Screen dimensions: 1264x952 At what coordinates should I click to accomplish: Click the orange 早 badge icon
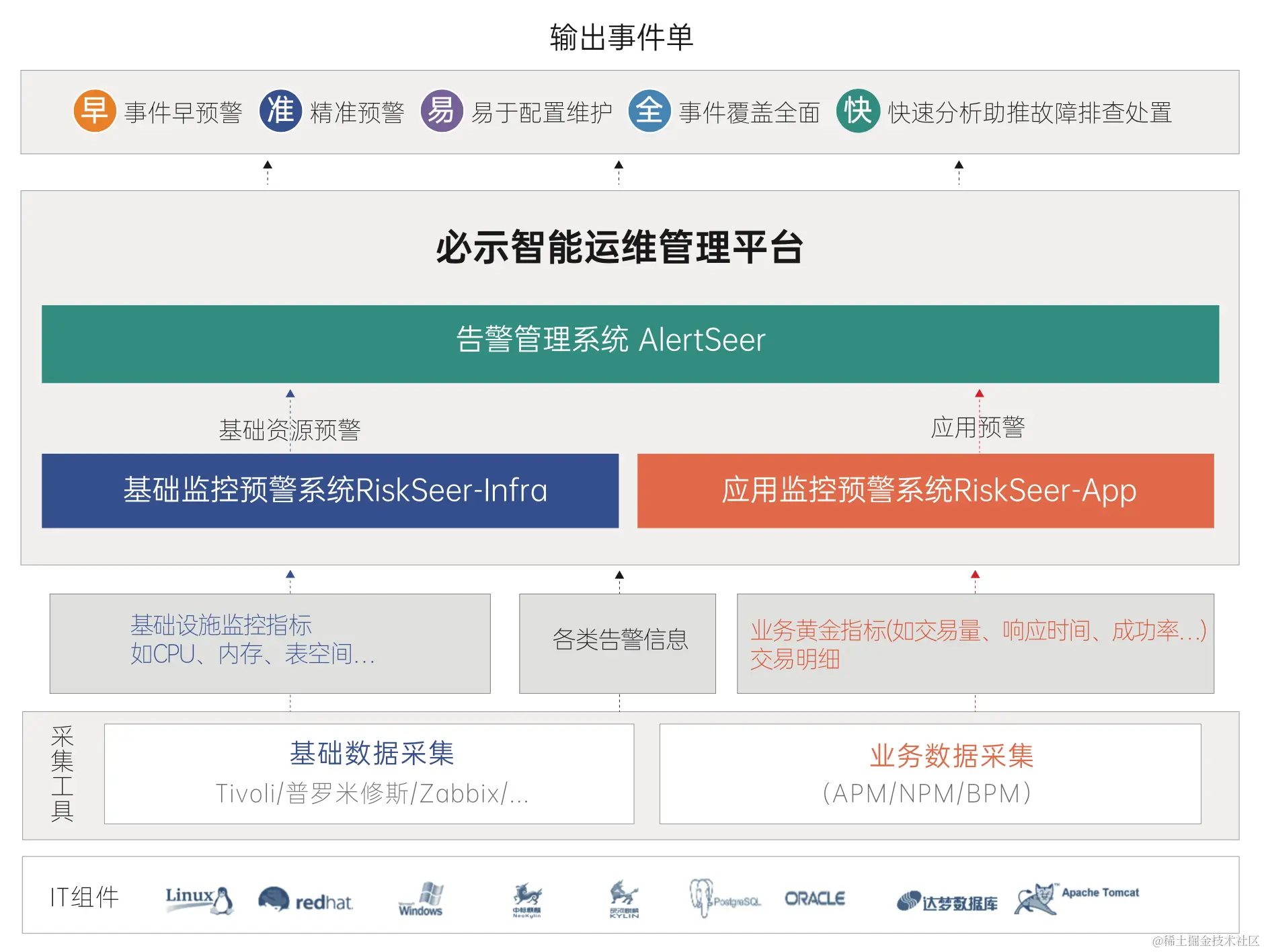[x=93, y=112]
